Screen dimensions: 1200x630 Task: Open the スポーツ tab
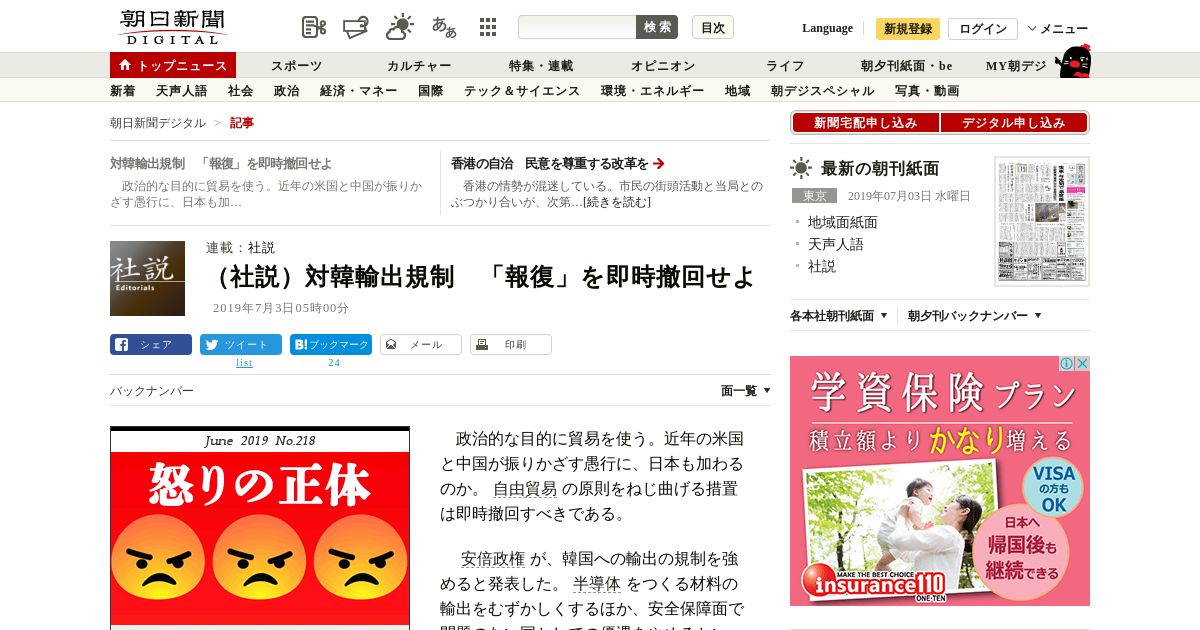coord(297,66)
